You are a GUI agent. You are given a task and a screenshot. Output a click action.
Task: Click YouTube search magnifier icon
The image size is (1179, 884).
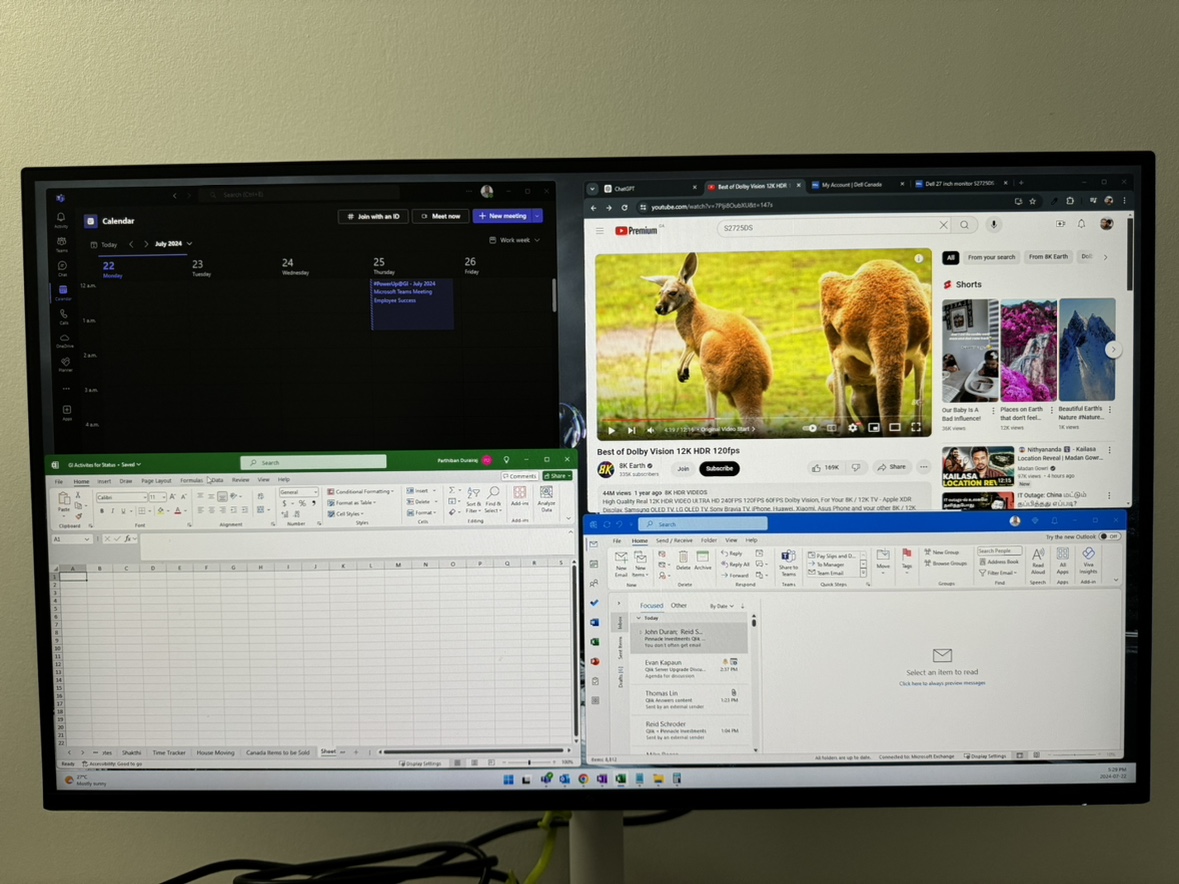(x=964, y=225)
